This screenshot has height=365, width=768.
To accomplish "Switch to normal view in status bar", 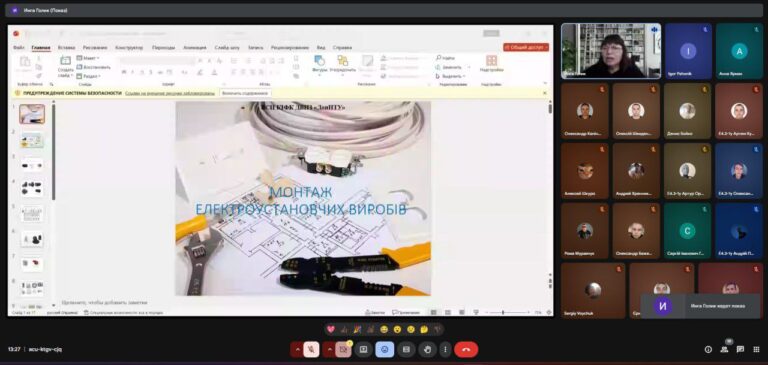I will pyautogui.click(x=433, y=312).
